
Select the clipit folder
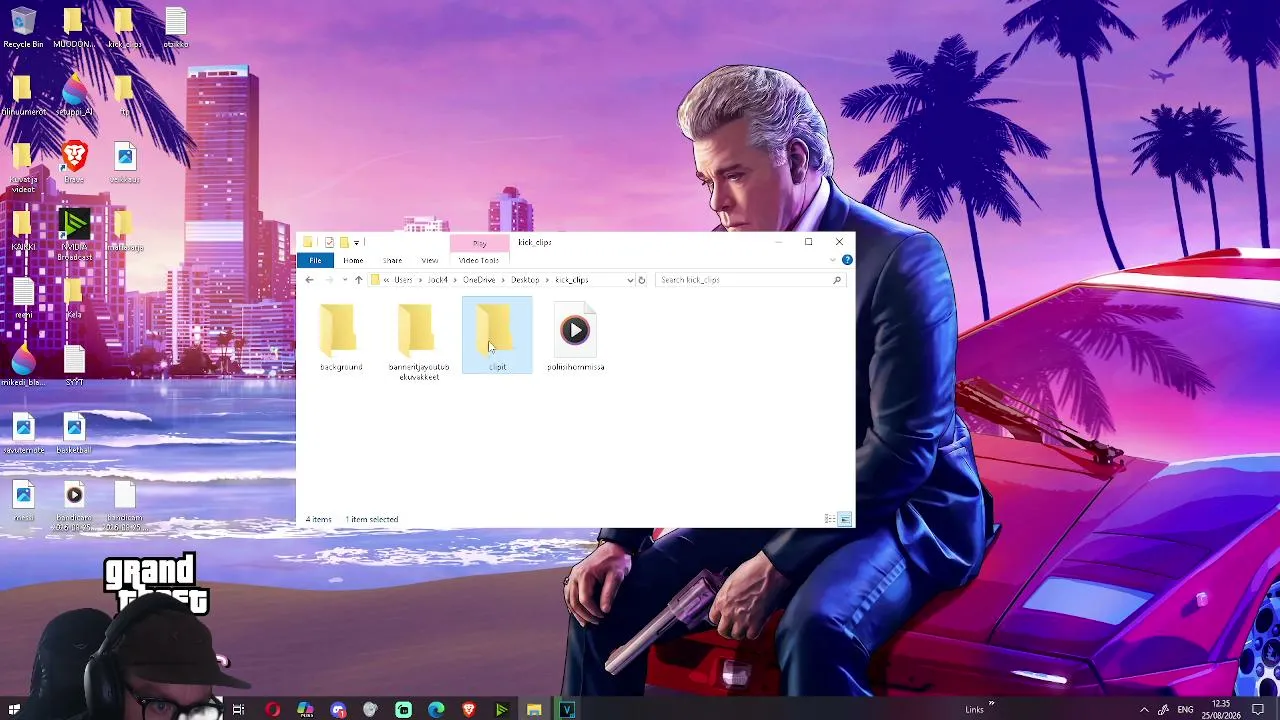click(x=497, y=336)
